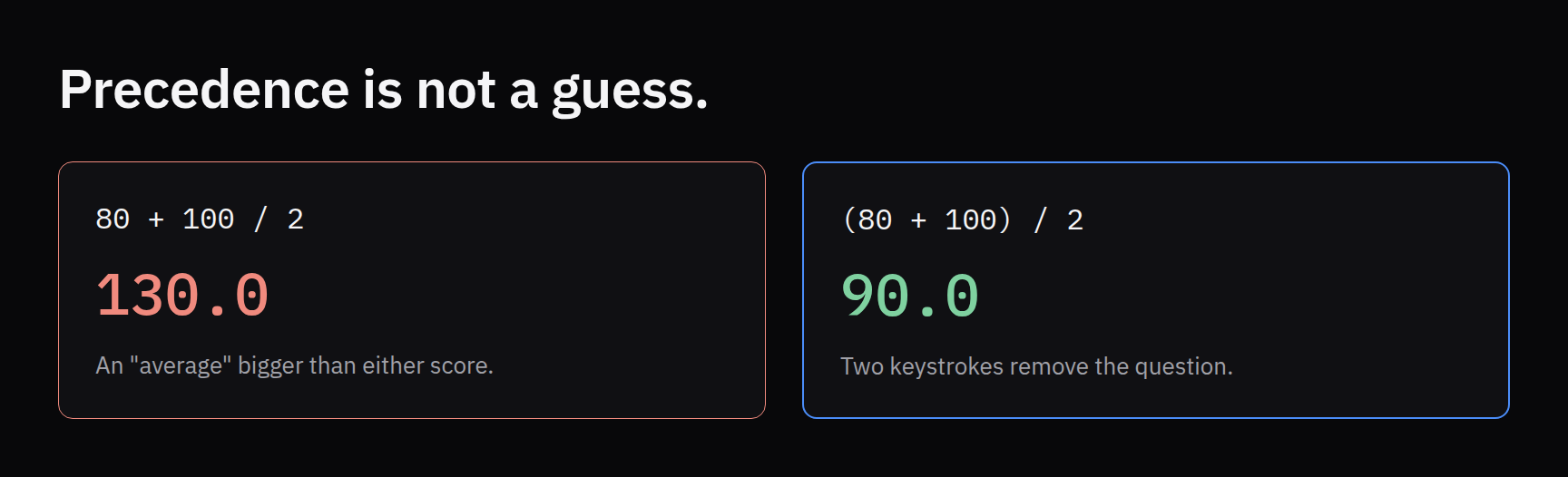Click the expression "(80 + 100) / 2"
This screenshot has height=477, width=1568.
pos(962,219)
